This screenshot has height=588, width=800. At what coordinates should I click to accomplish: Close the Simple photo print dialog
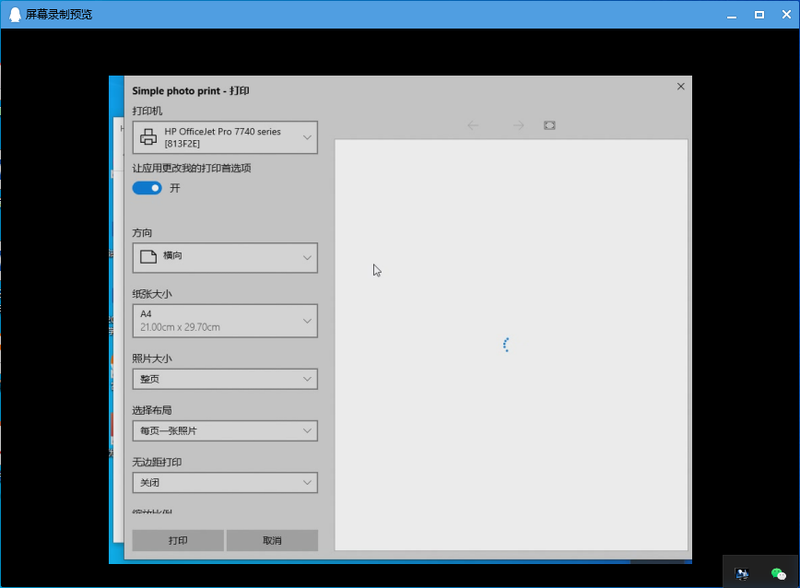coord(681,87)
